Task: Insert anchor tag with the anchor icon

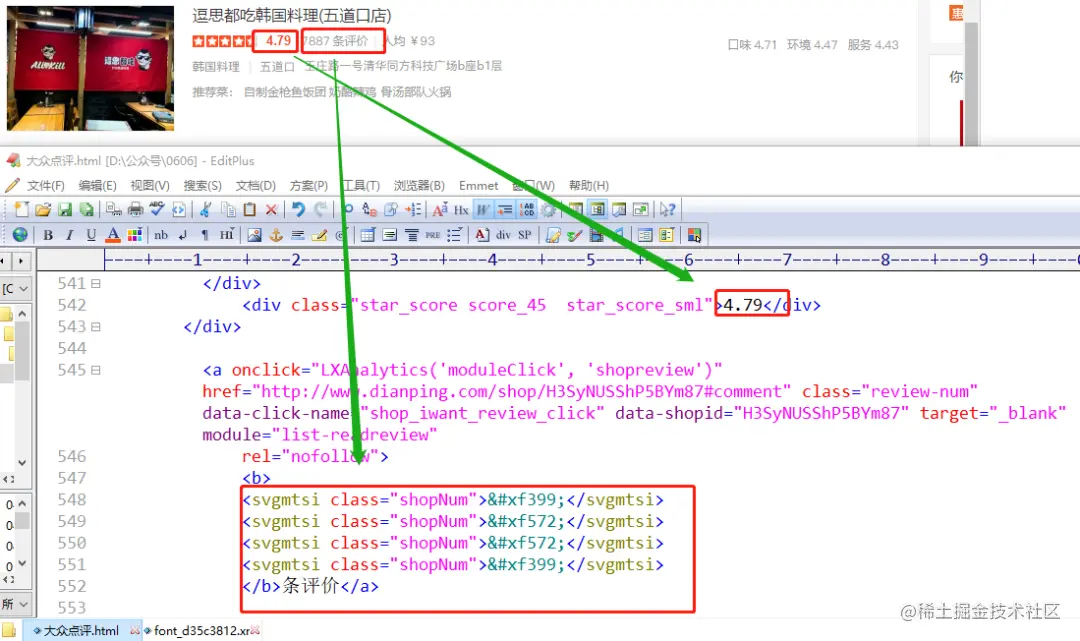Action: point(276,235)
